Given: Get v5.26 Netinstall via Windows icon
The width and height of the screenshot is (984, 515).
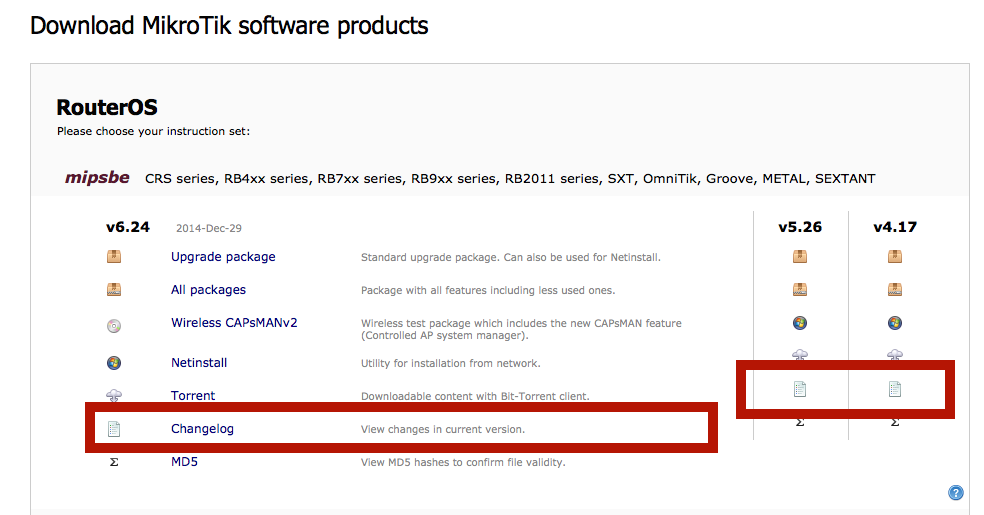Looking at the screenshot, I should tap(800, 323).
